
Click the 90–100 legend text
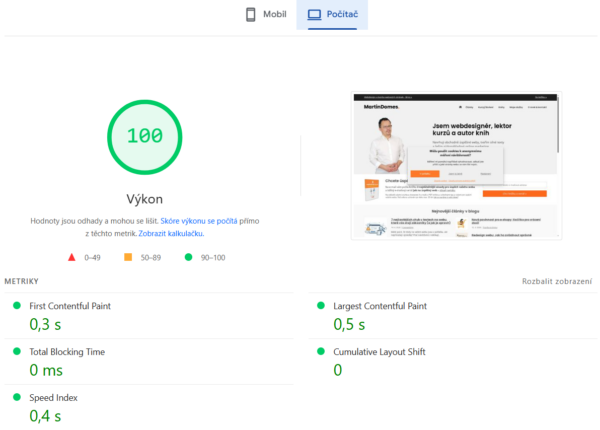pos(213,258)
